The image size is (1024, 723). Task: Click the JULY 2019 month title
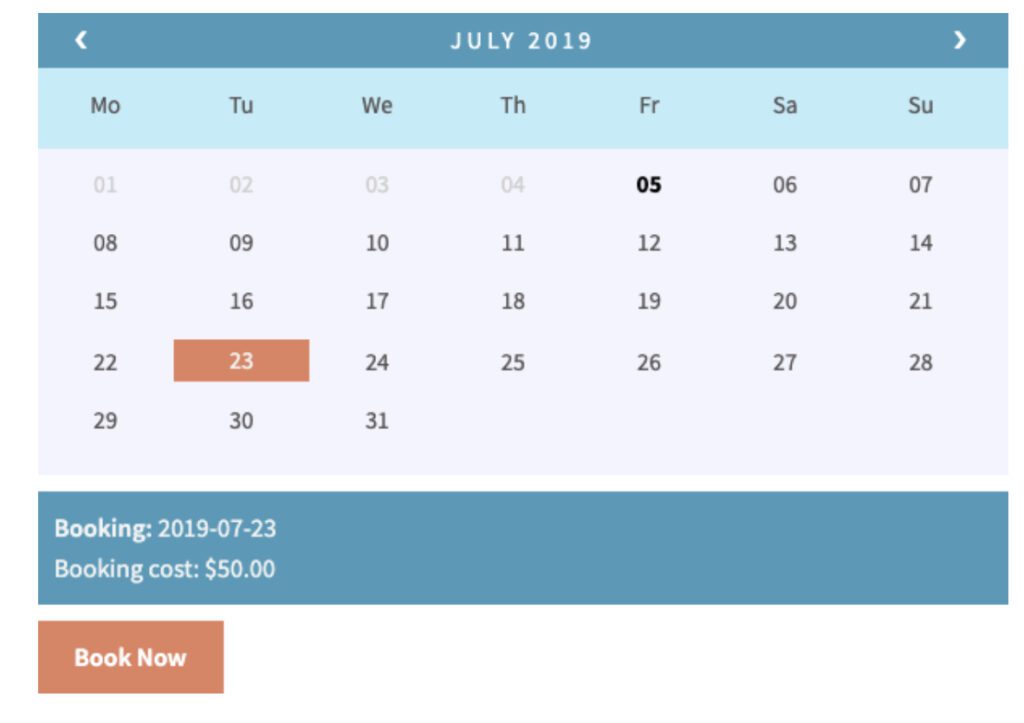pos(521,41)
